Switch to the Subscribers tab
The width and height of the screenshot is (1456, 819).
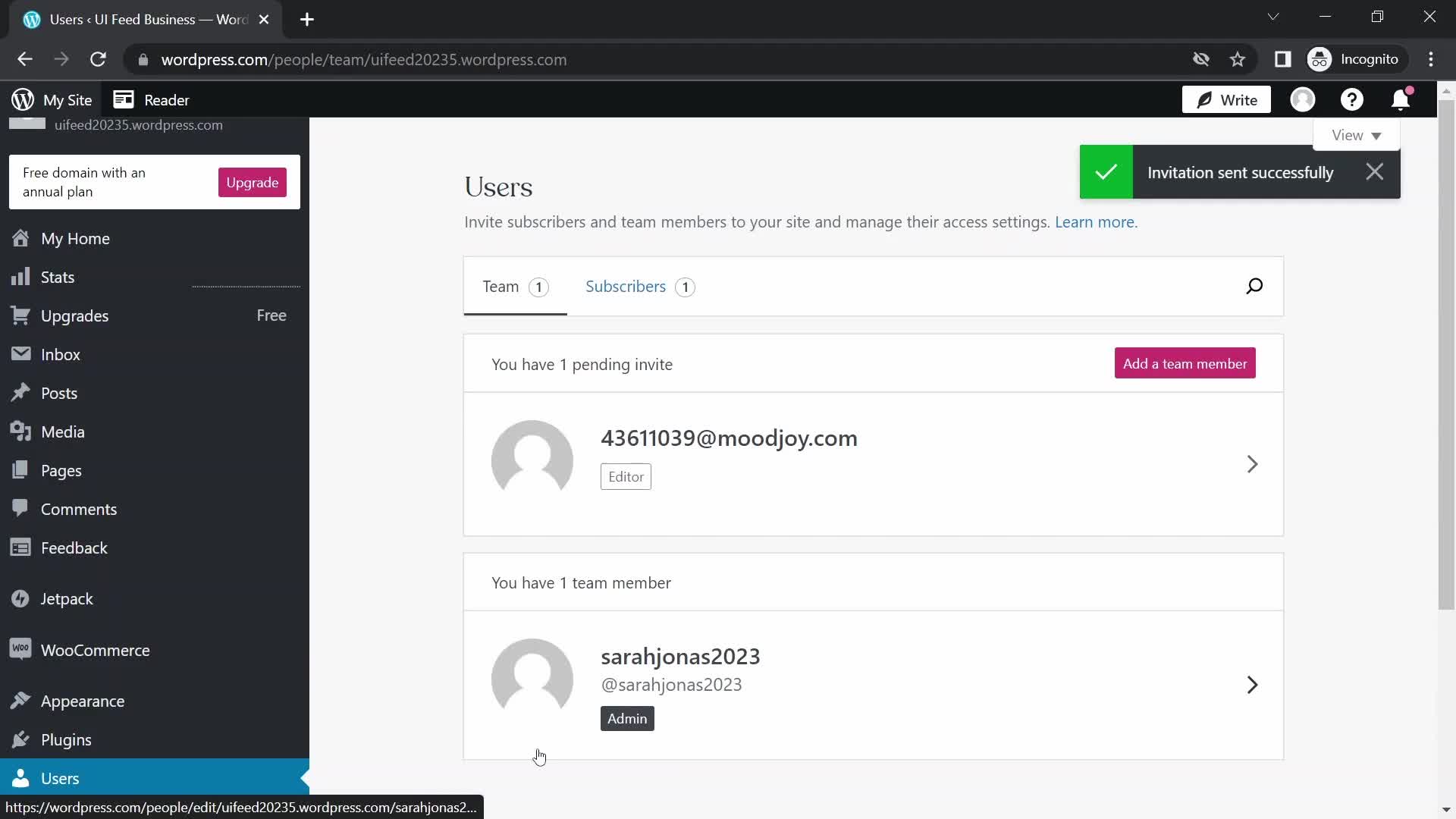626,287
